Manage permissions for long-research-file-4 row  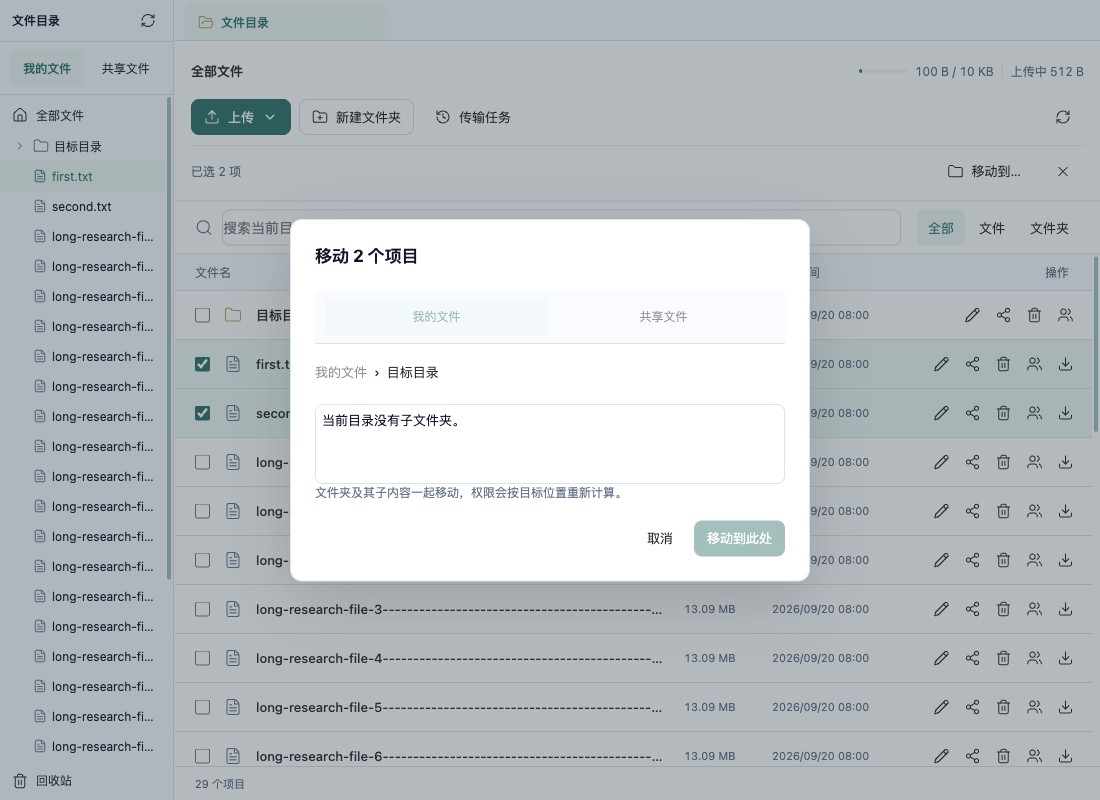1034,658
